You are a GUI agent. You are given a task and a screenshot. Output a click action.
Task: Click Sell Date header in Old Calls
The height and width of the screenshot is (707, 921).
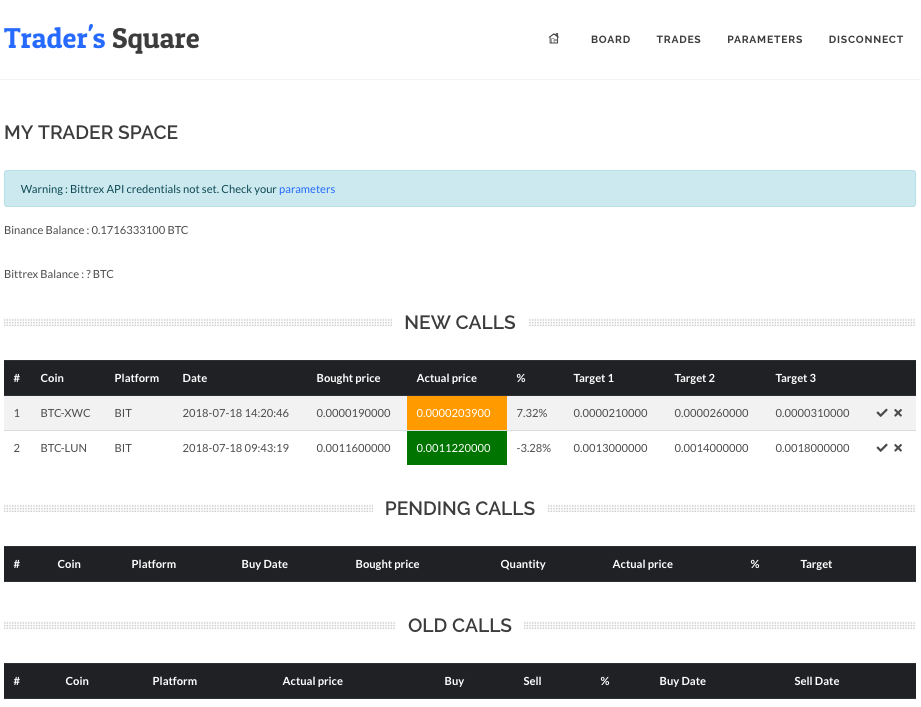click(x=816, y=681)
